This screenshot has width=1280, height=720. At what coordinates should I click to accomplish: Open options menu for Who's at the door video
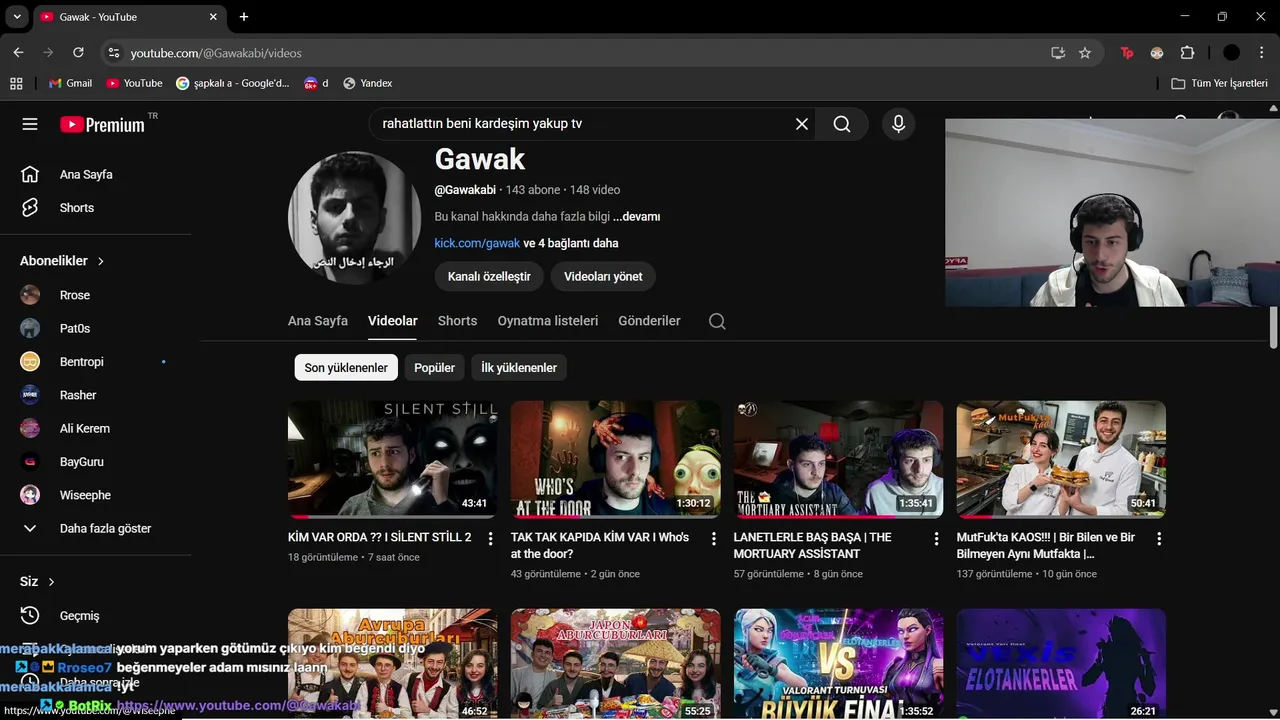(713, 538)
